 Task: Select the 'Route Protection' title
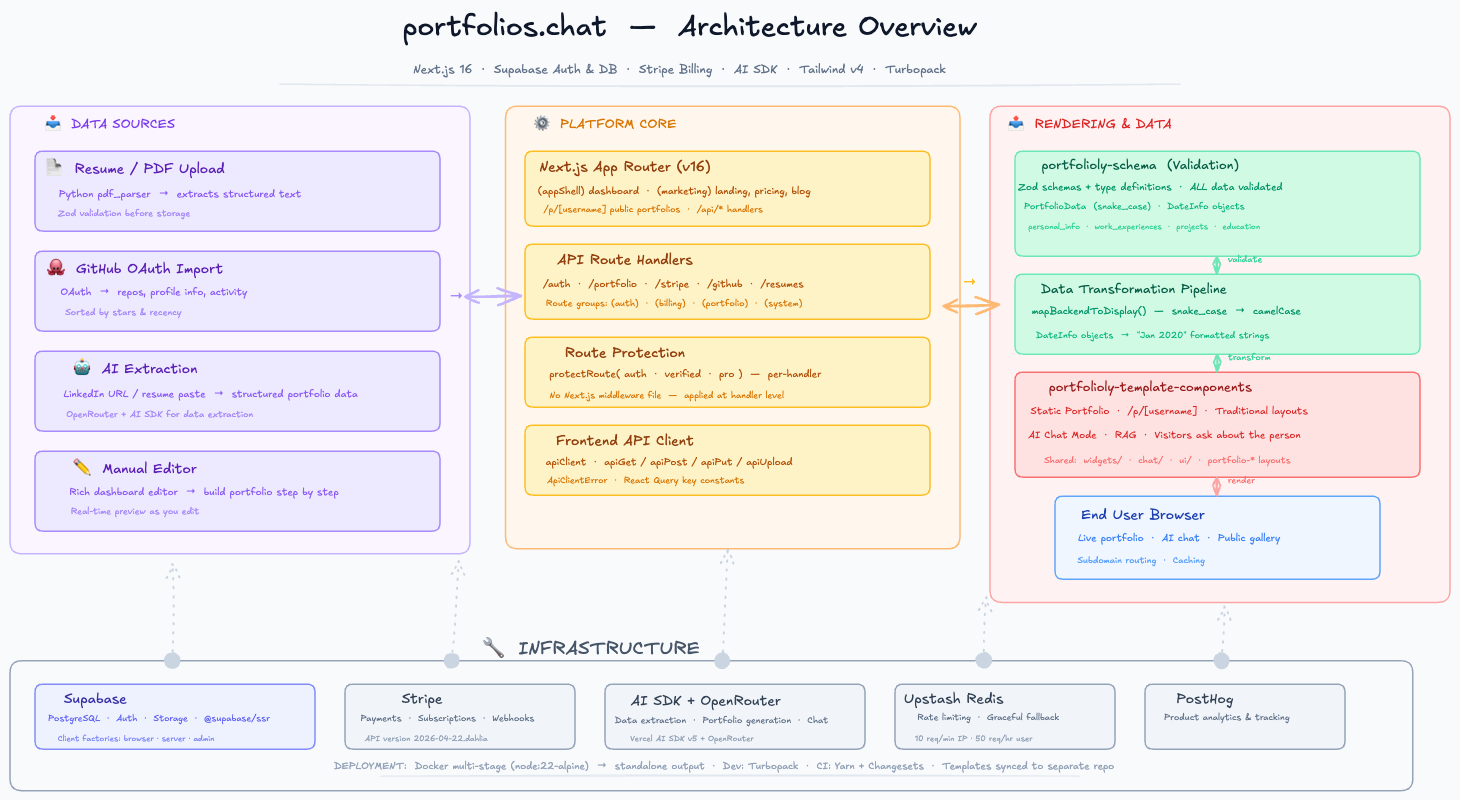[x=625, y=353]
